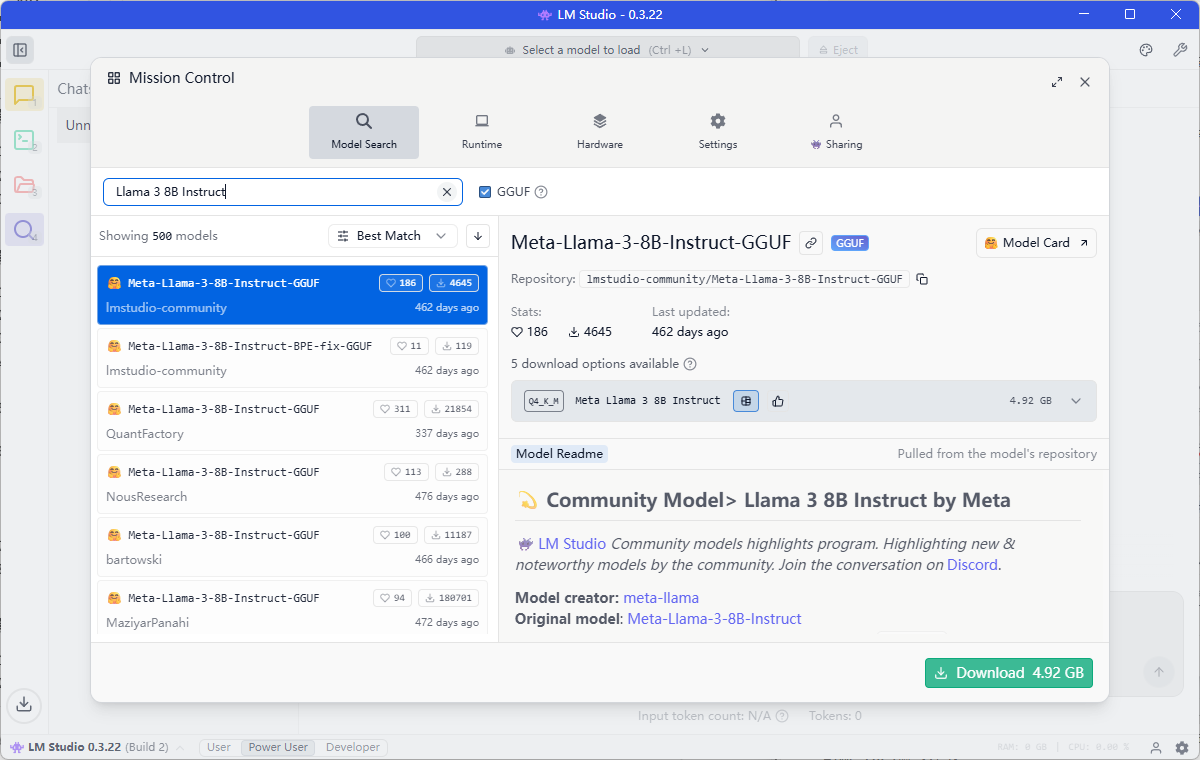Clear the model search field
This screenshot has height=760, width=1200.
coord(447,192)
